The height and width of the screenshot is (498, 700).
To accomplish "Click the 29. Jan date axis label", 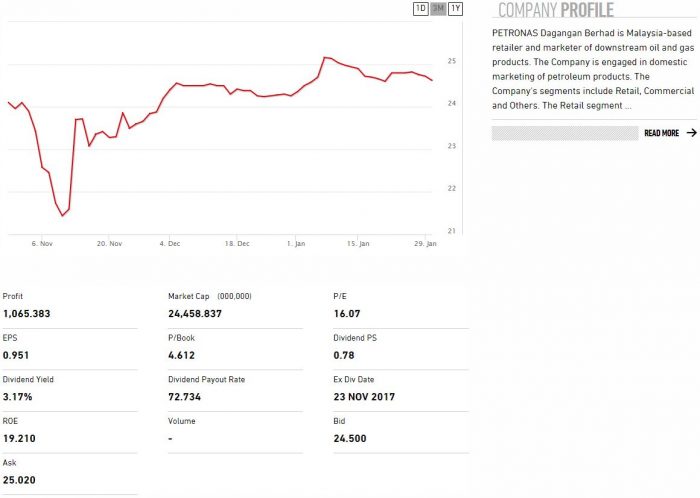I will 425,243.
